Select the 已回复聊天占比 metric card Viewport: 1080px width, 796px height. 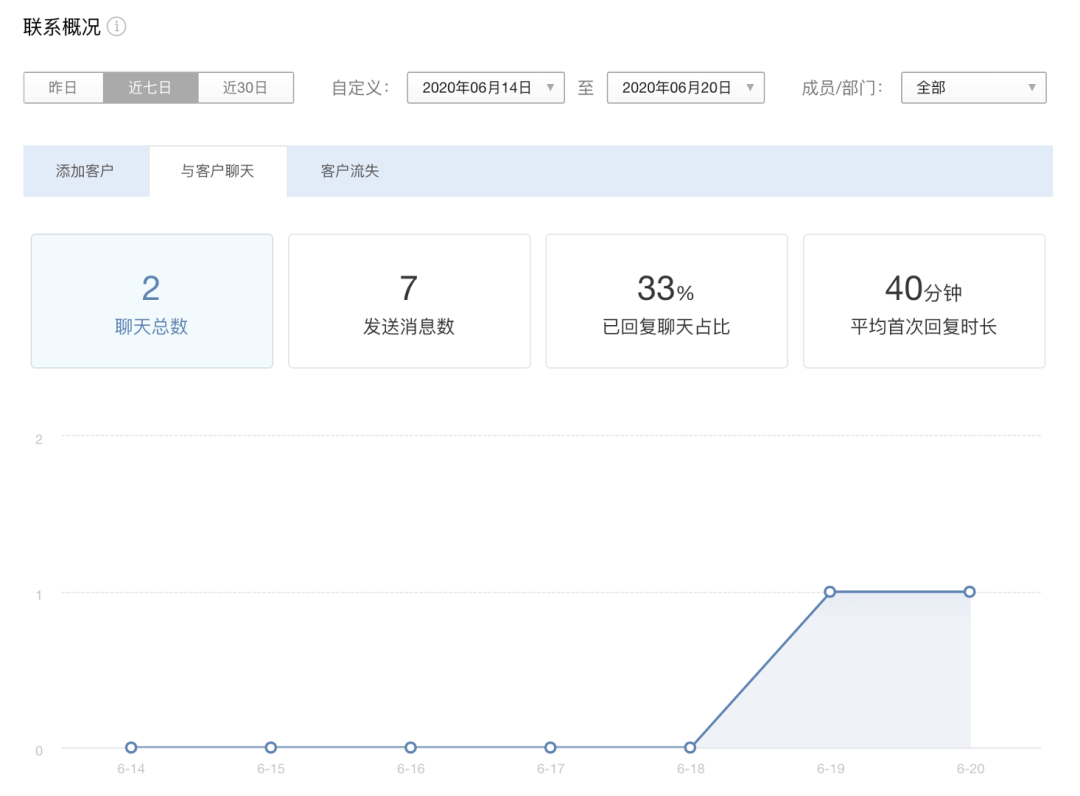(x=666, y=301)
